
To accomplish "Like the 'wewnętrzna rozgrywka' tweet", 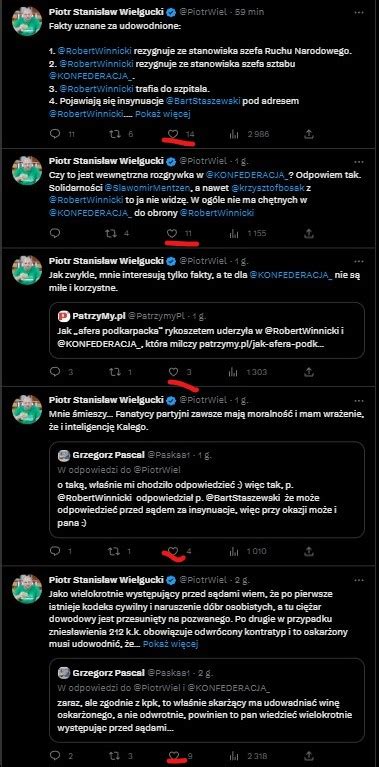I will tap(172, 233).
